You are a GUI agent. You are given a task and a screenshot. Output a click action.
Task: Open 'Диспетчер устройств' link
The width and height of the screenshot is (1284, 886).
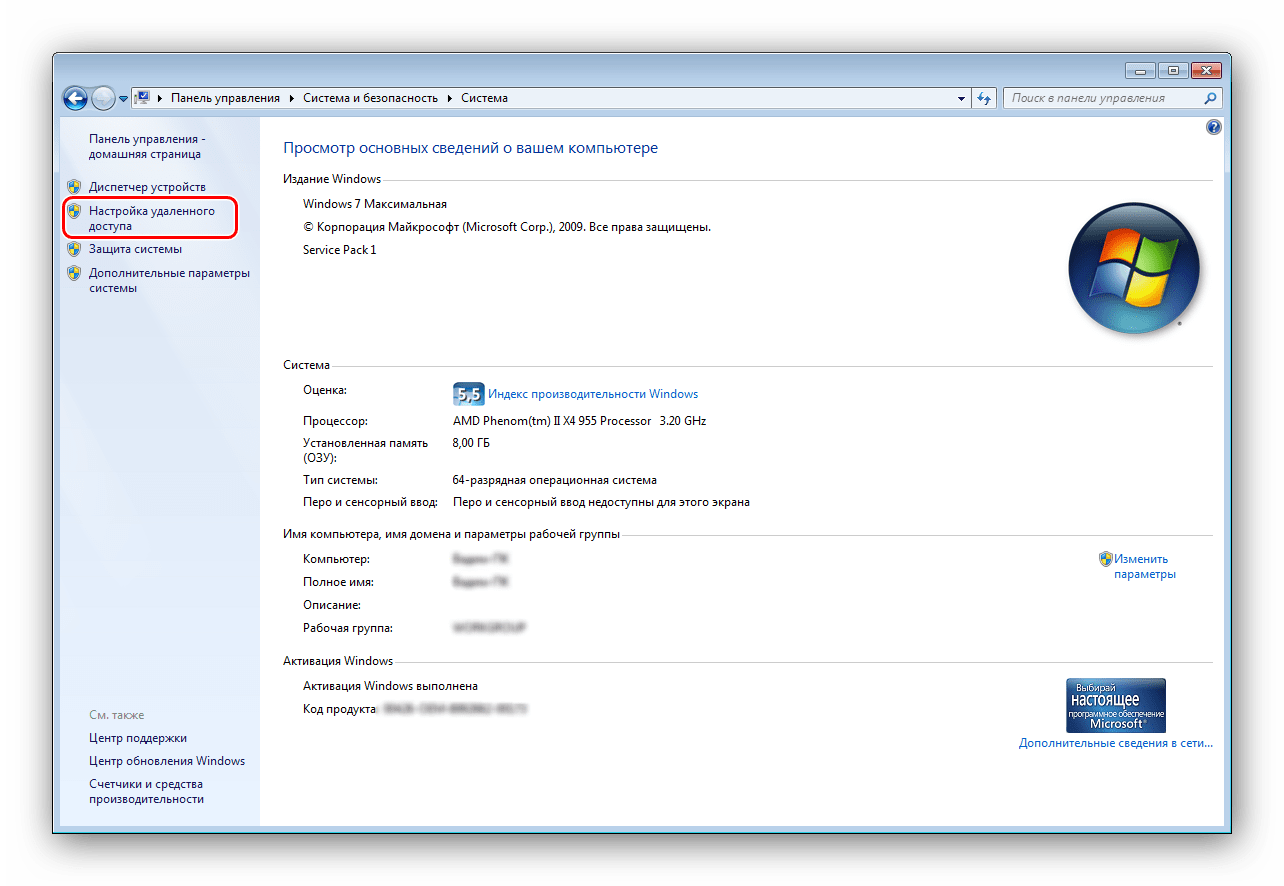147,187
